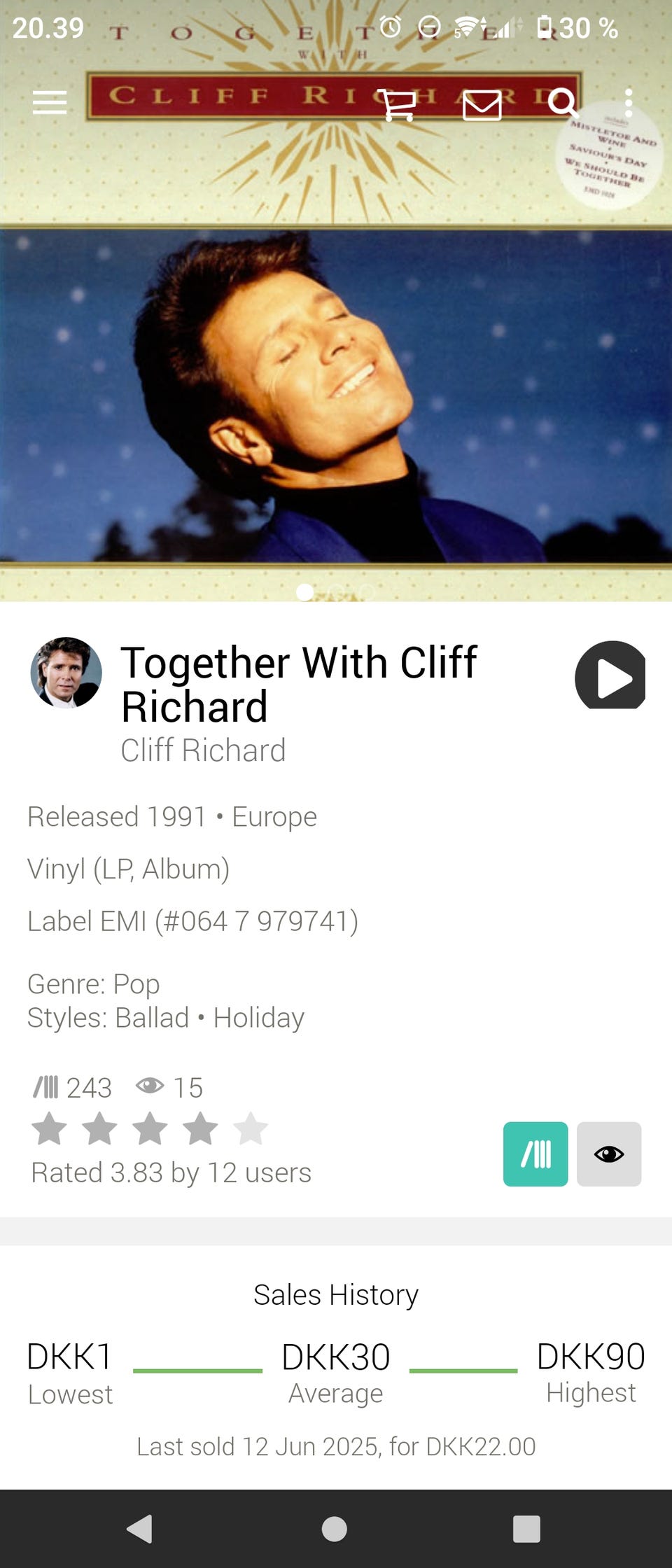Open the Cliff Richard artist avatar
This screenshot has width=672, height=1568.
click(66, 672)
